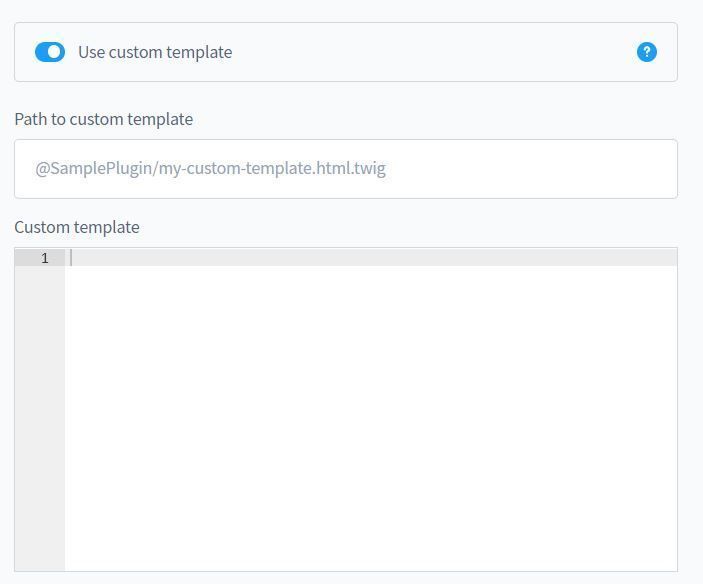Click the white knob of the switch

pyautogui.click(x=55, y=52)
